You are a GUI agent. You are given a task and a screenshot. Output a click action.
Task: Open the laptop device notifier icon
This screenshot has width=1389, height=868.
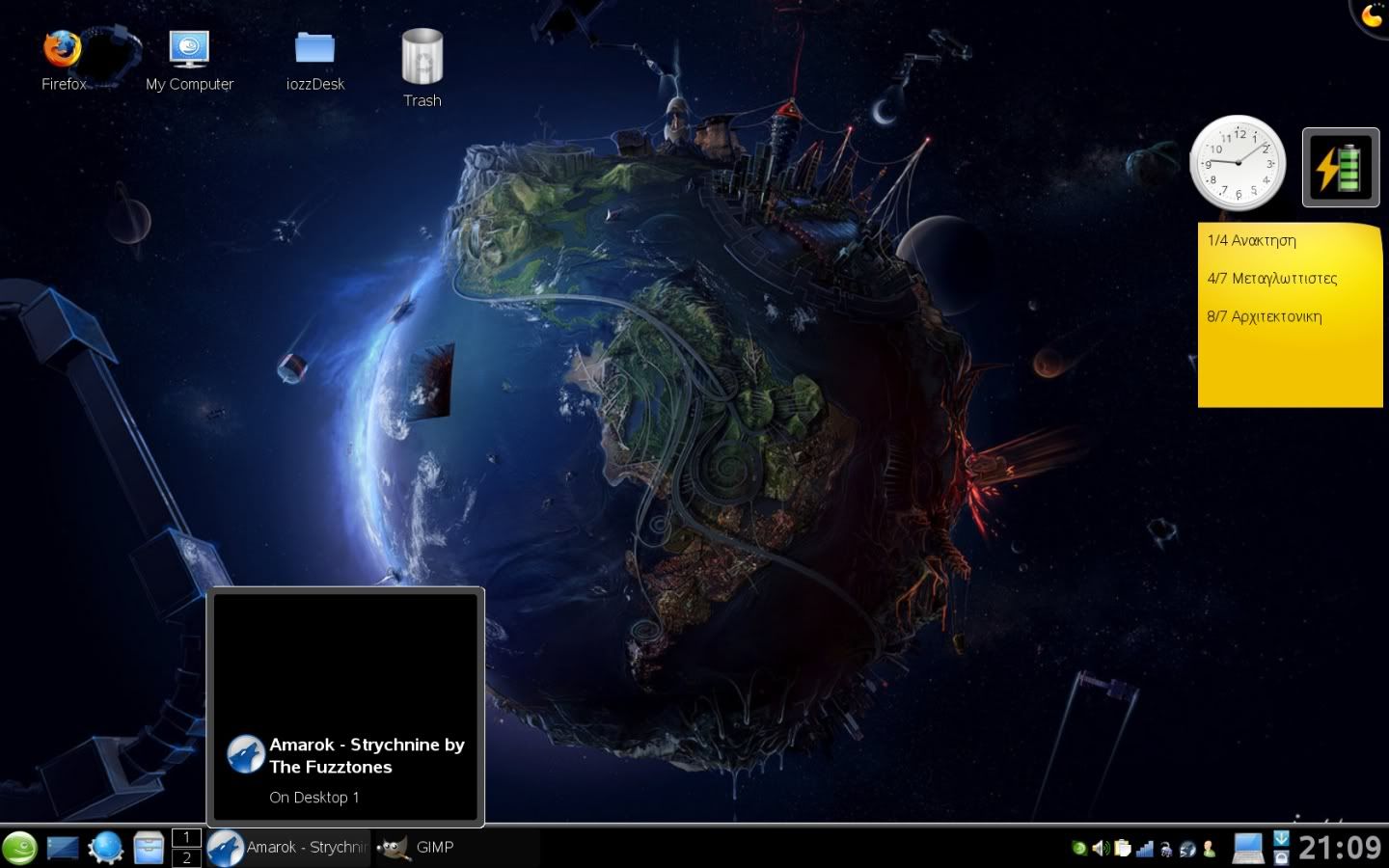coord(1248,849)
